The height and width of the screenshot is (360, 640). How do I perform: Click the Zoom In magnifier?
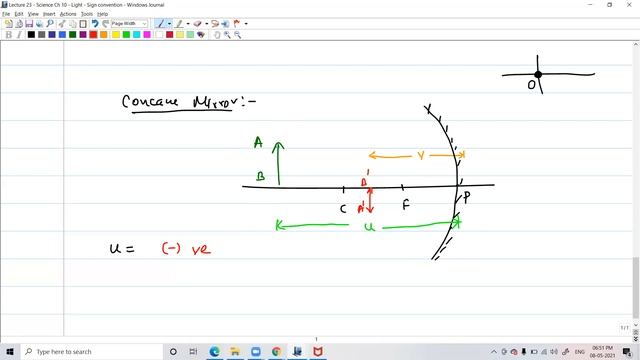tap(227, 35)
